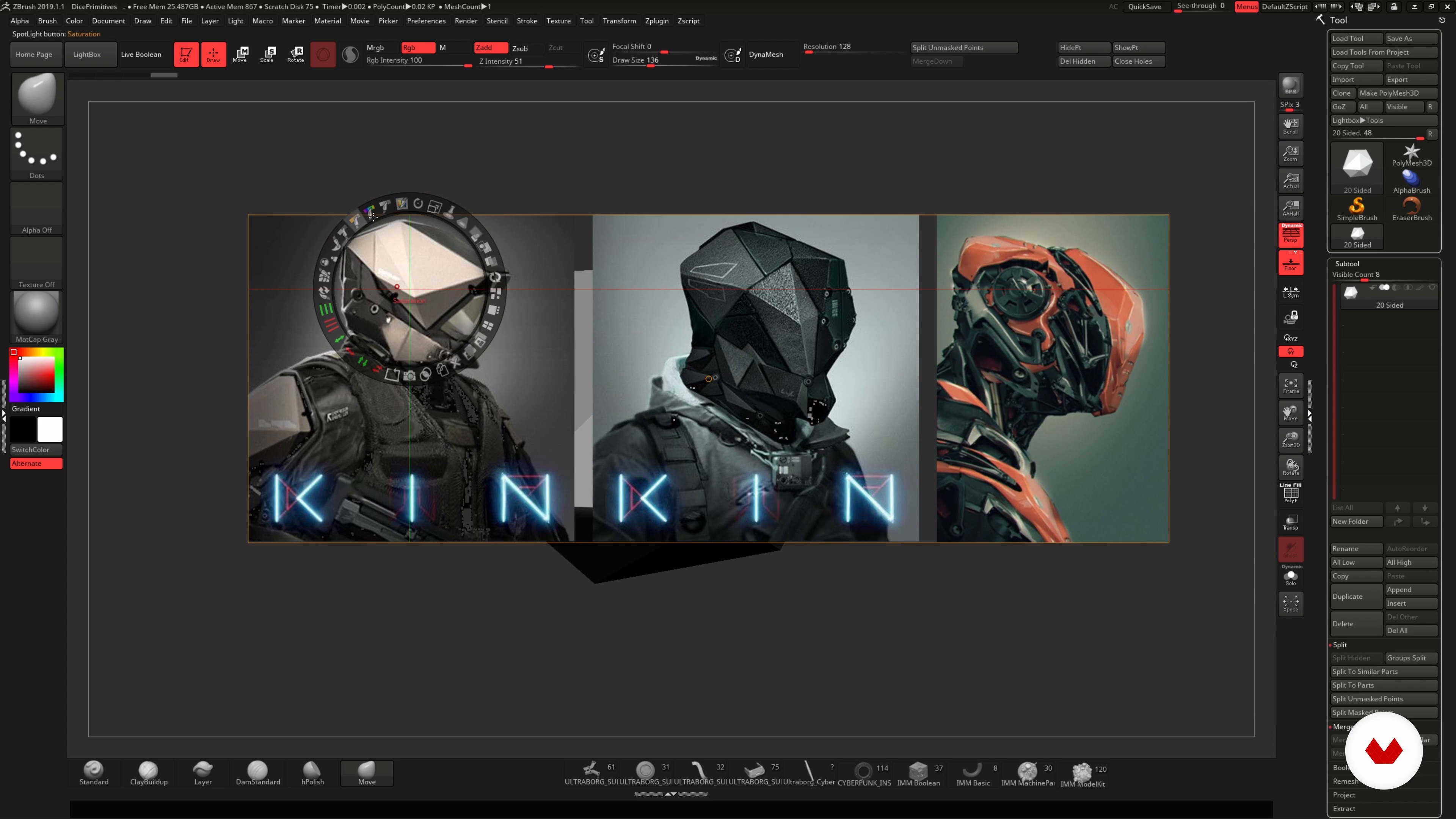The width and height of the screenshot is (1456, 819).
Task: Click the AAHalf view icon
Action: (x=1290, y=208)
